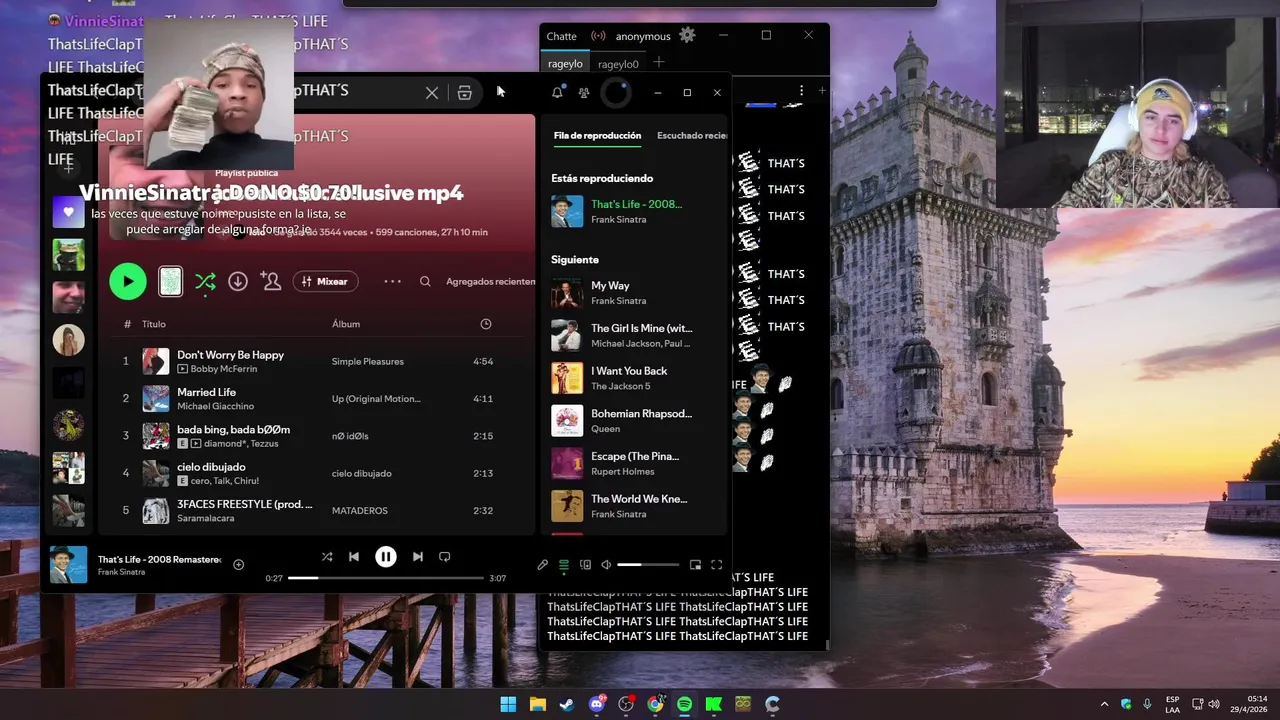The height and width of the screenshot is (720, 1280).
Task: Open Discord from the taskbar
Action: click(597, 704)
